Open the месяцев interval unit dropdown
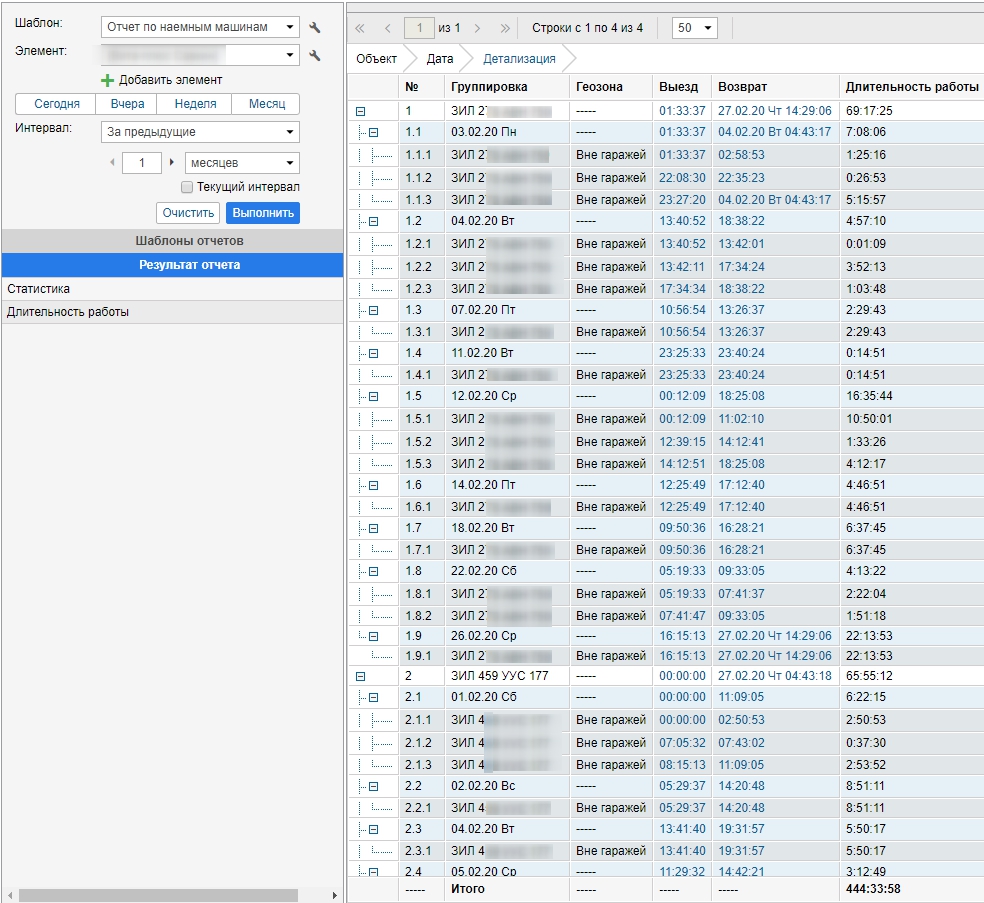The width and height of the screenshot is (984, 903). click(x=242, y=163)
